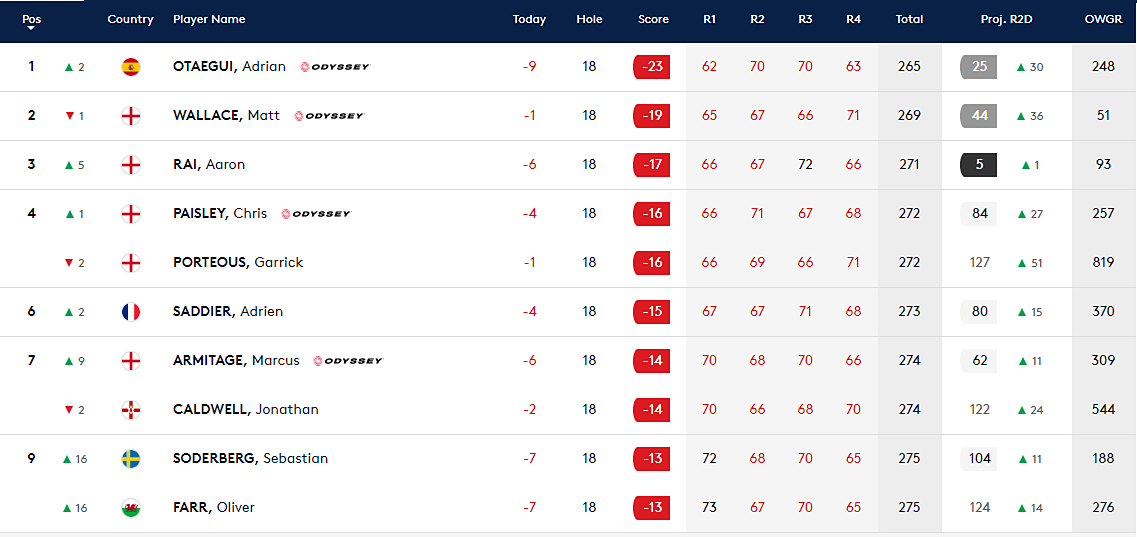
Task: Click Odyssey logo beside Armitage, Marcus
Action: pos(348,361)
